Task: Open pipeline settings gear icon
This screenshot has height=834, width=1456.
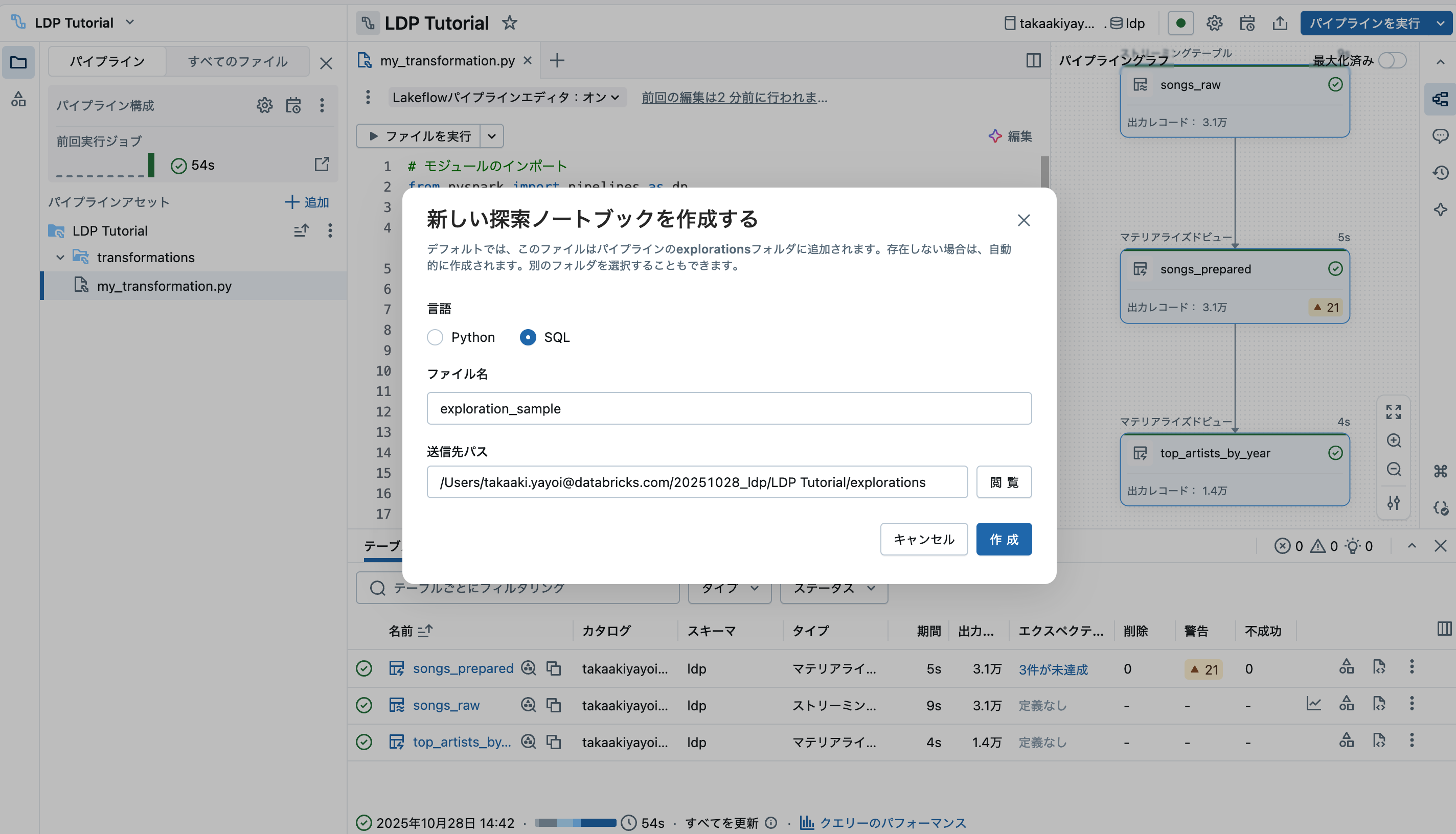Action: (1214, 24)
